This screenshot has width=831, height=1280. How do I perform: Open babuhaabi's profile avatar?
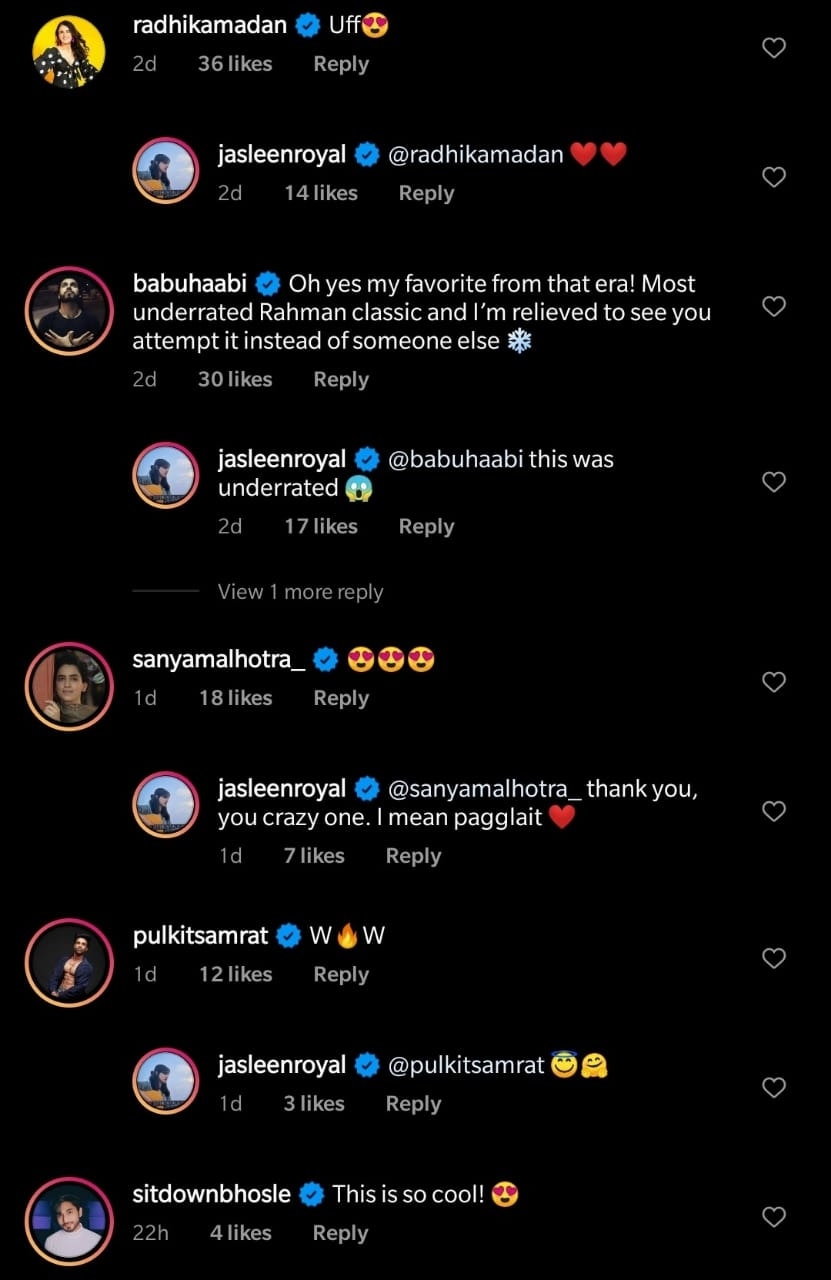[x=68, y=311]
